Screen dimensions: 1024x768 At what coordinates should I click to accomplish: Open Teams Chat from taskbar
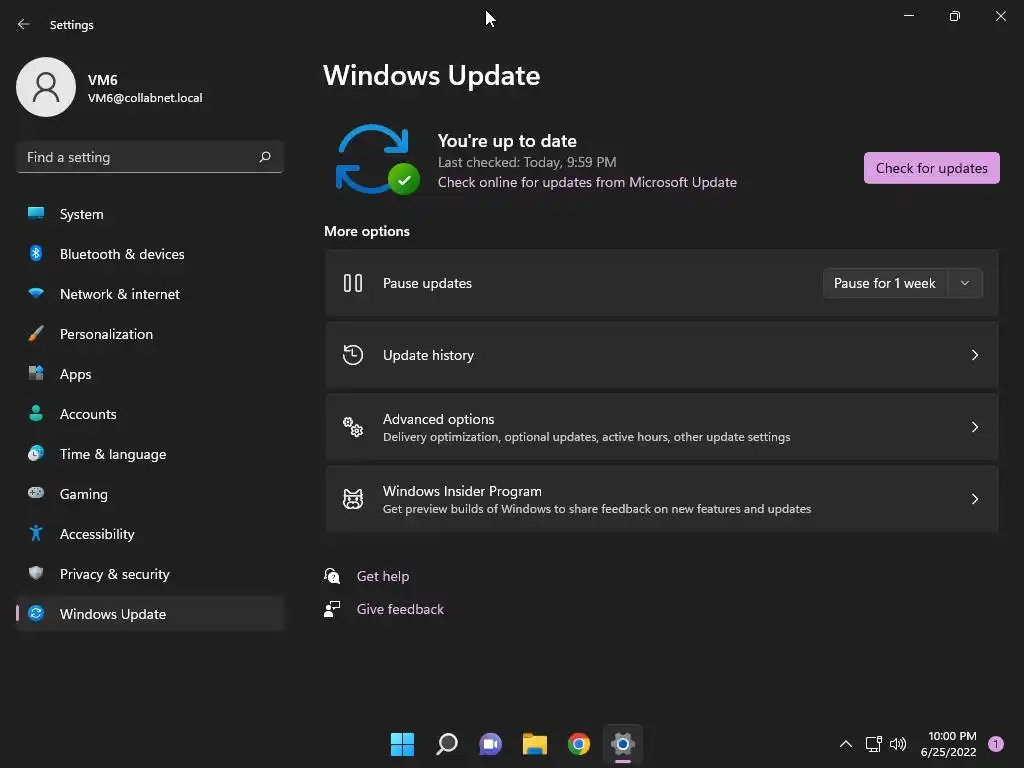pos(490,744)
